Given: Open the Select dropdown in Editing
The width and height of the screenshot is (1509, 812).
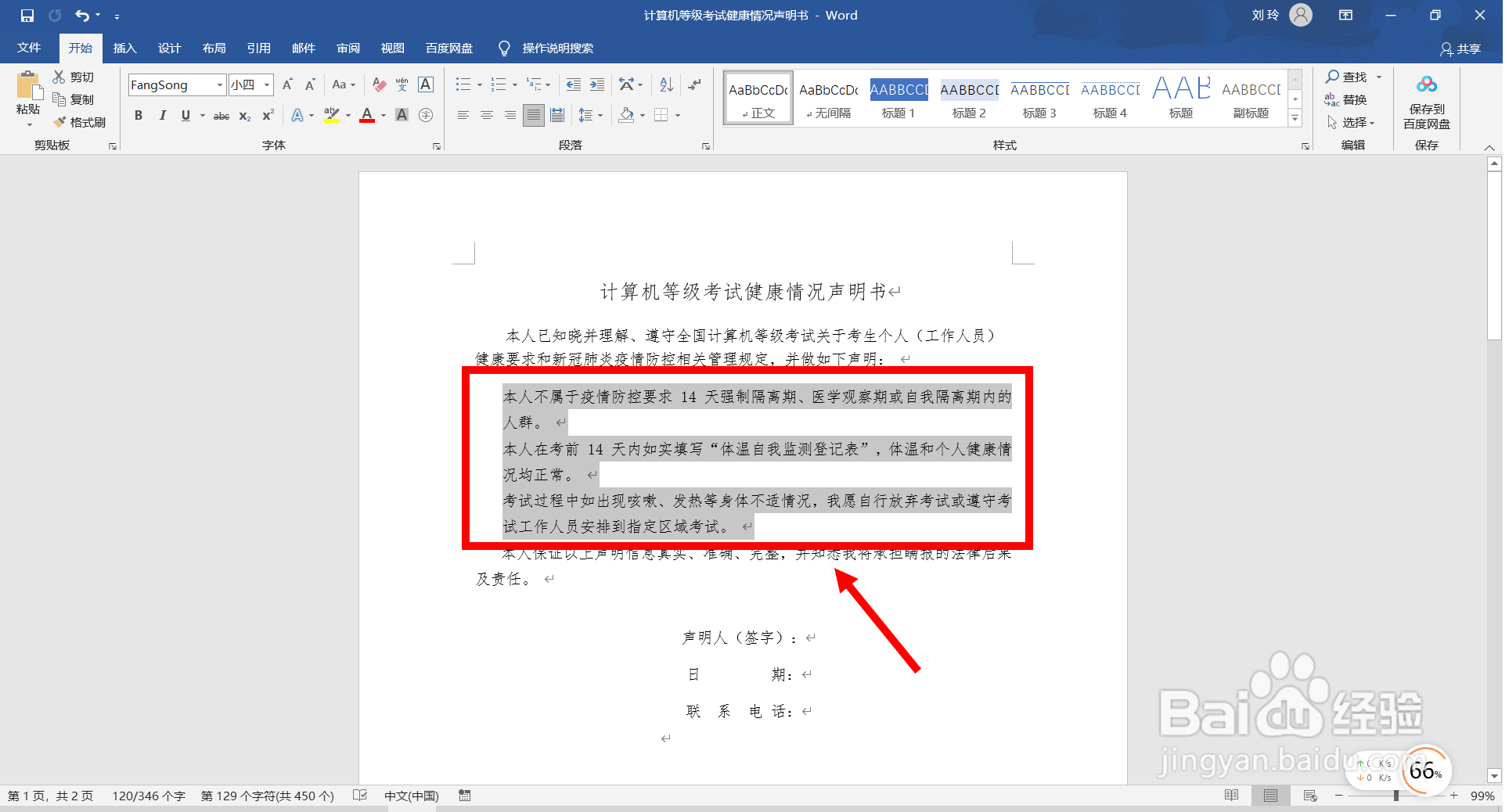Looking at the screenshot, I should (x=1351, y=122).
